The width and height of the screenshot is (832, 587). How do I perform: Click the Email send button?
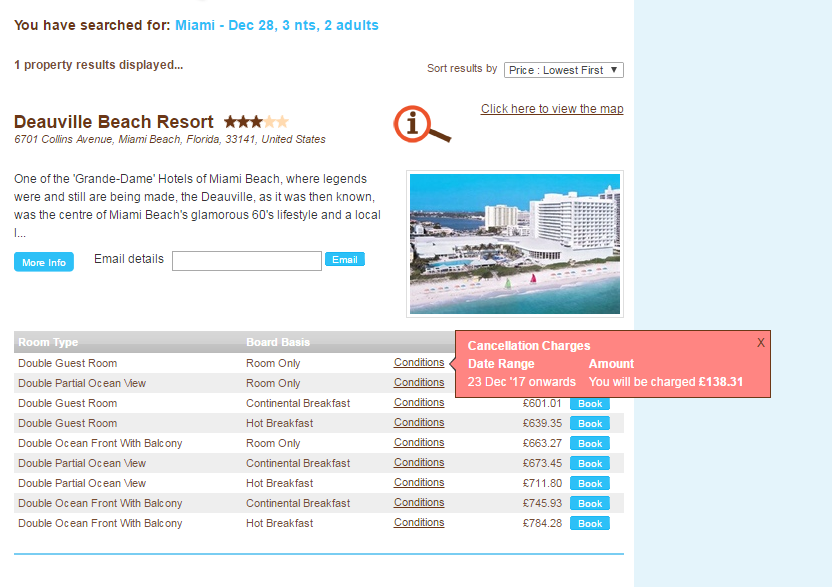pos(344,260)
